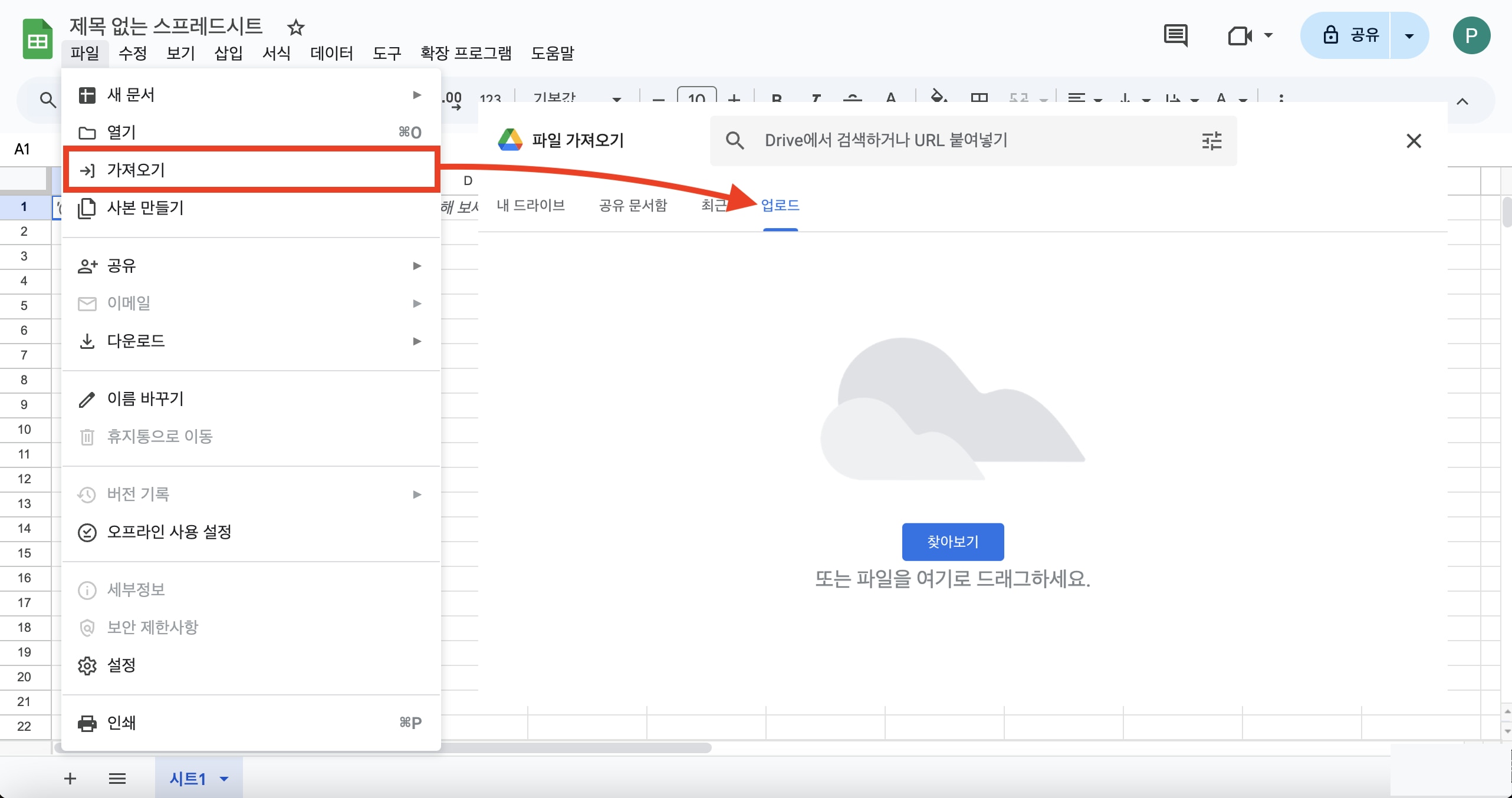Select row 12 header
The height and width of the screenshot is (798, 1512).
pyautogui.click(x=24, y=479)
